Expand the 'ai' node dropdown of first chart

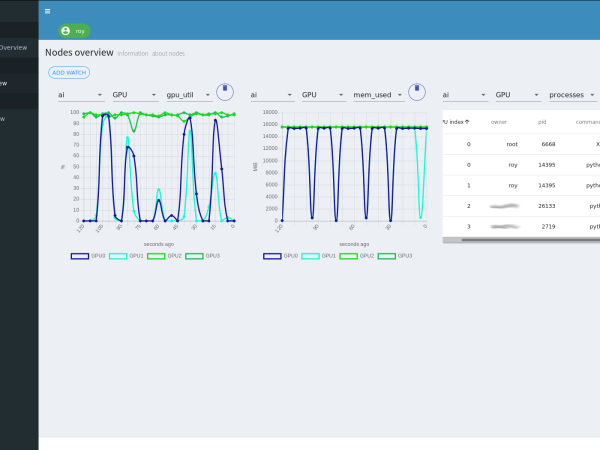point(80,95)
